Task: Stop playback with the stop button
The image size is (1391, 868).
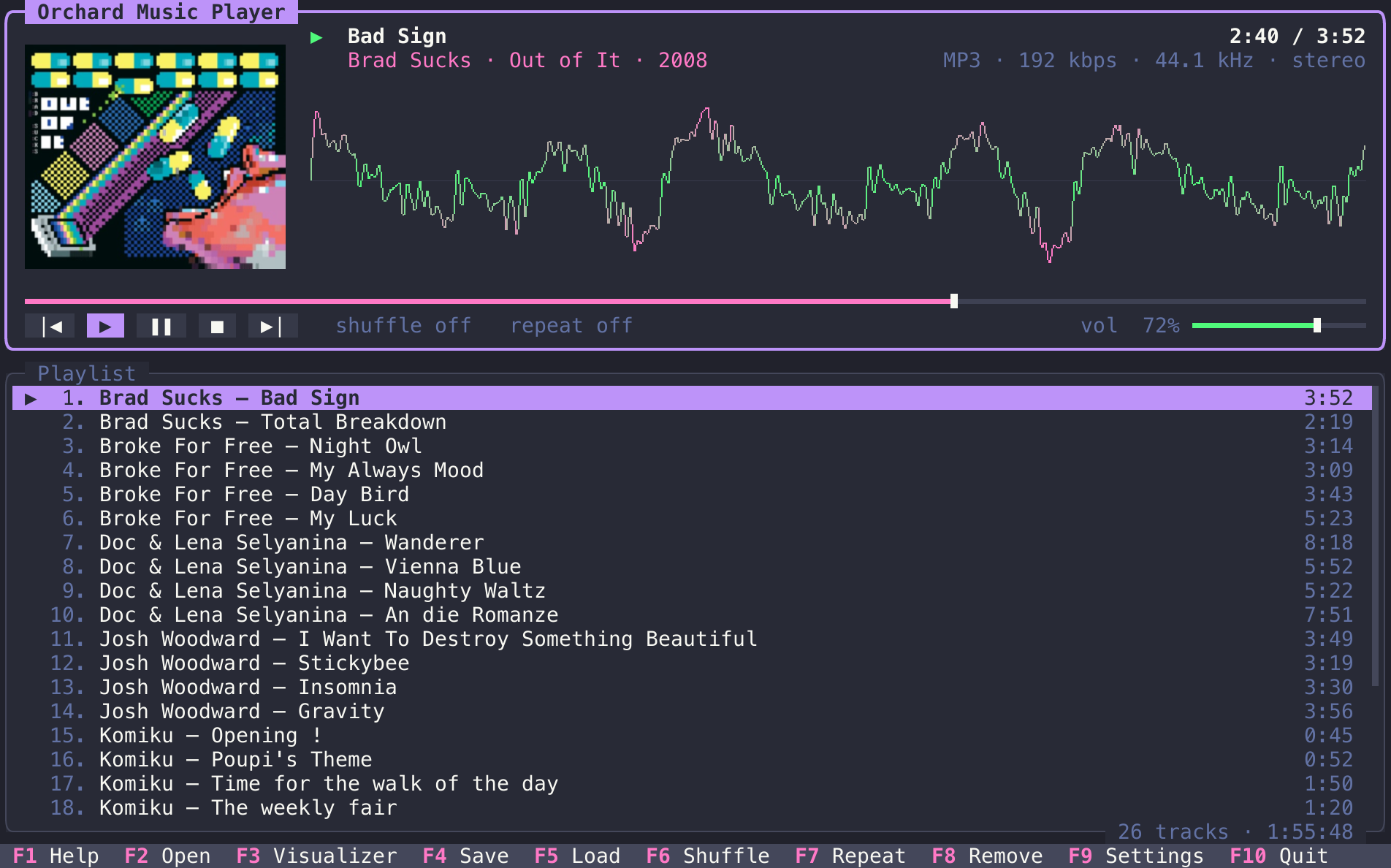Action: (217, 326)
